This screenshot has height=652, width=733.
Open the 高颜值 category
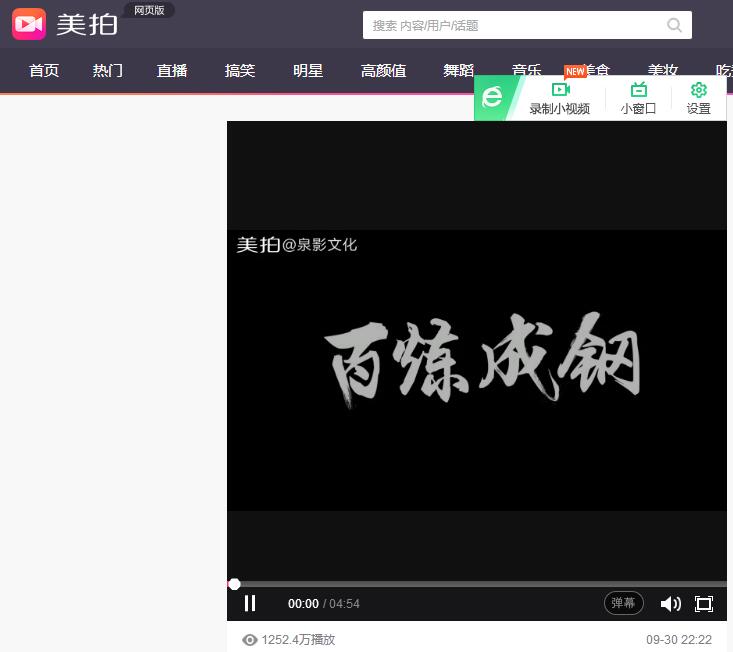pyautogui.click(x=383, y=71)
